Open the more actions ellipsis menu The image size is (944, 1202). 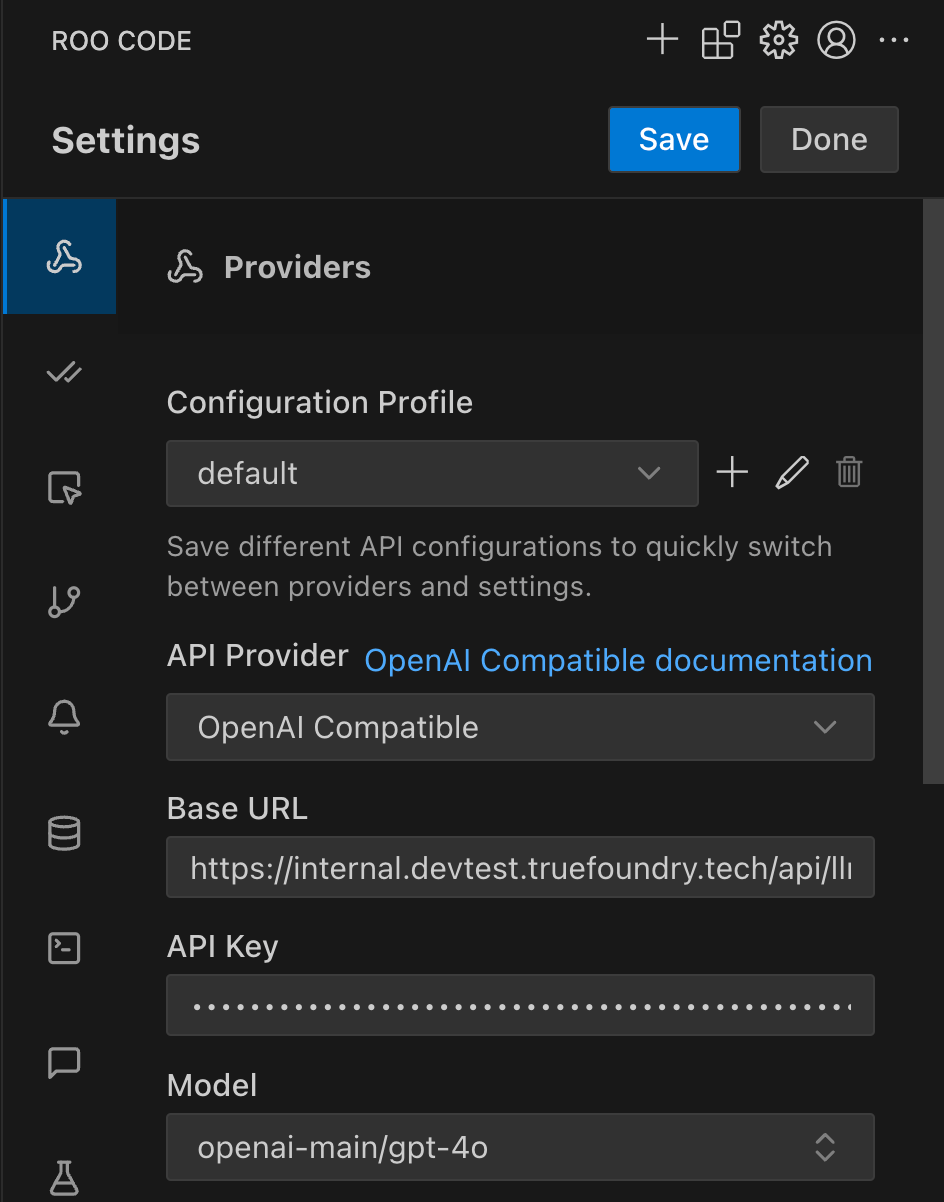click(x=893, y=41)
